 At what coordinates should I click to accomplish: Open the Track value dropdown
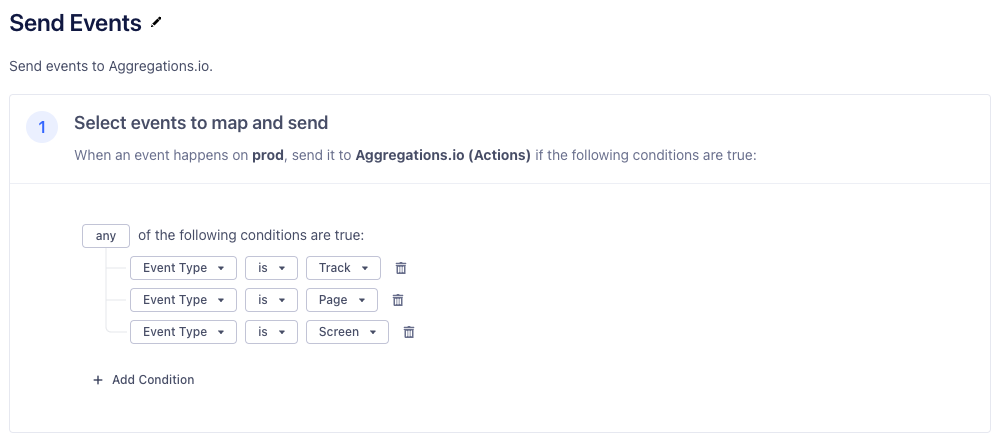point(343,268)
